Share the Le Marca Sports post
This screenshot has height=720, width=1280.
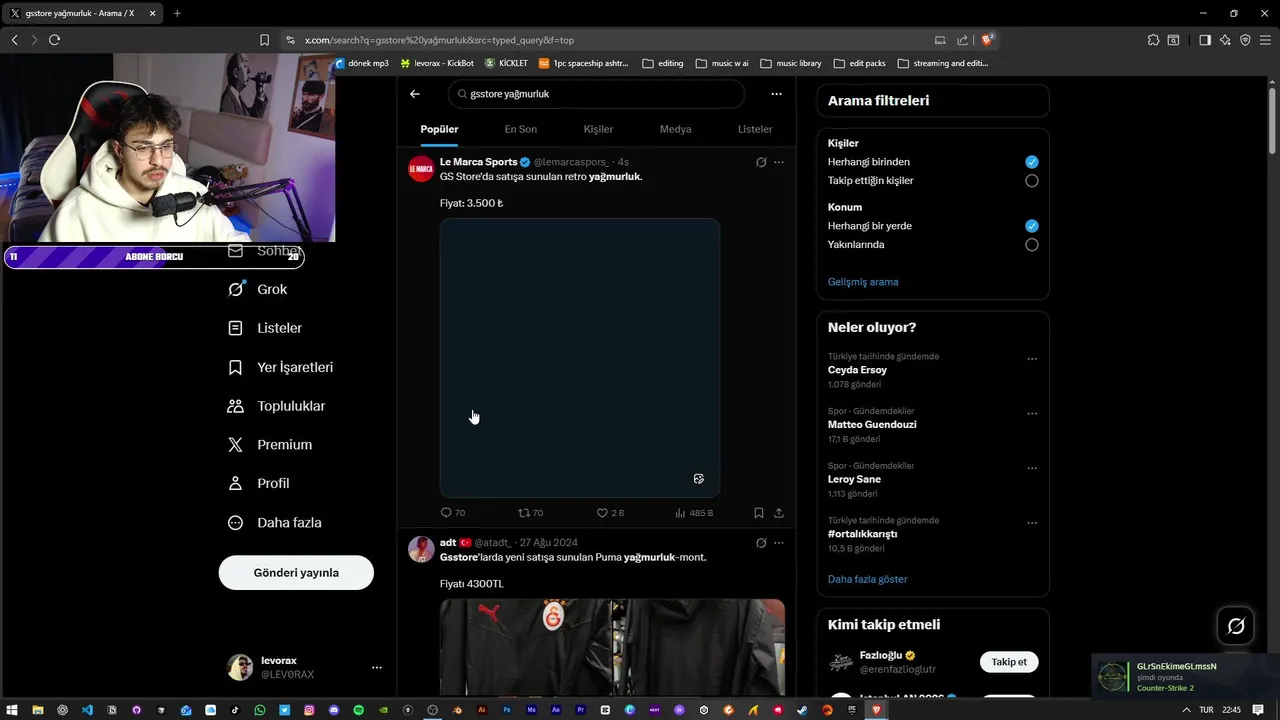point(779,513)
